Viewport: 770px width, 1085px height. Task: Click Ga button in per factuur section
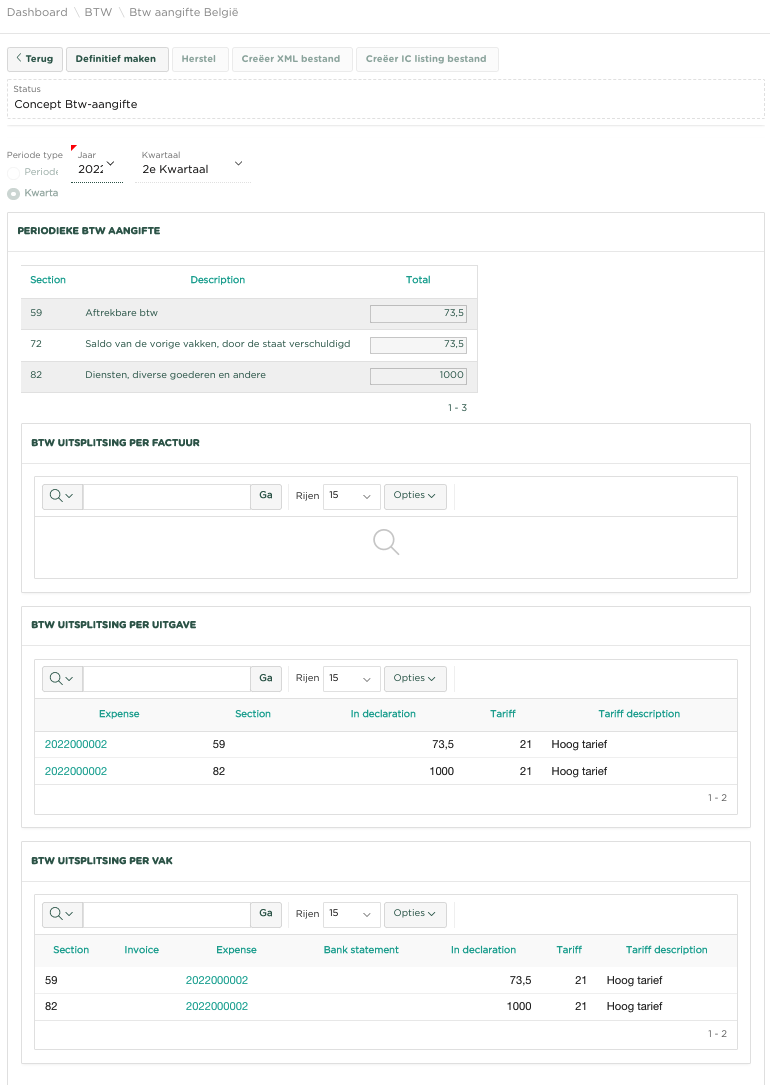[266, 496]
